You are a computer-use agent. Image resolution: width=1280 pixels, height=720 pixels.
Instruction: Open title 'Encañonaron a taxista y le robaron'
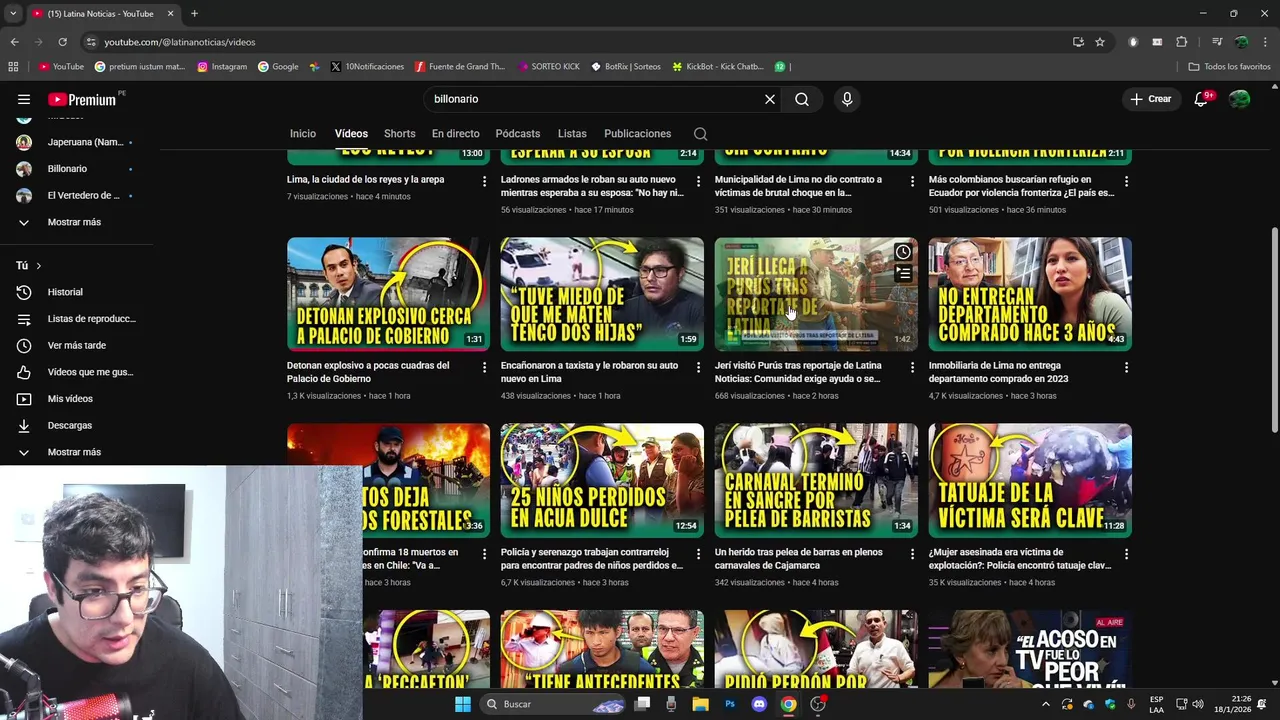pos(589,372)
